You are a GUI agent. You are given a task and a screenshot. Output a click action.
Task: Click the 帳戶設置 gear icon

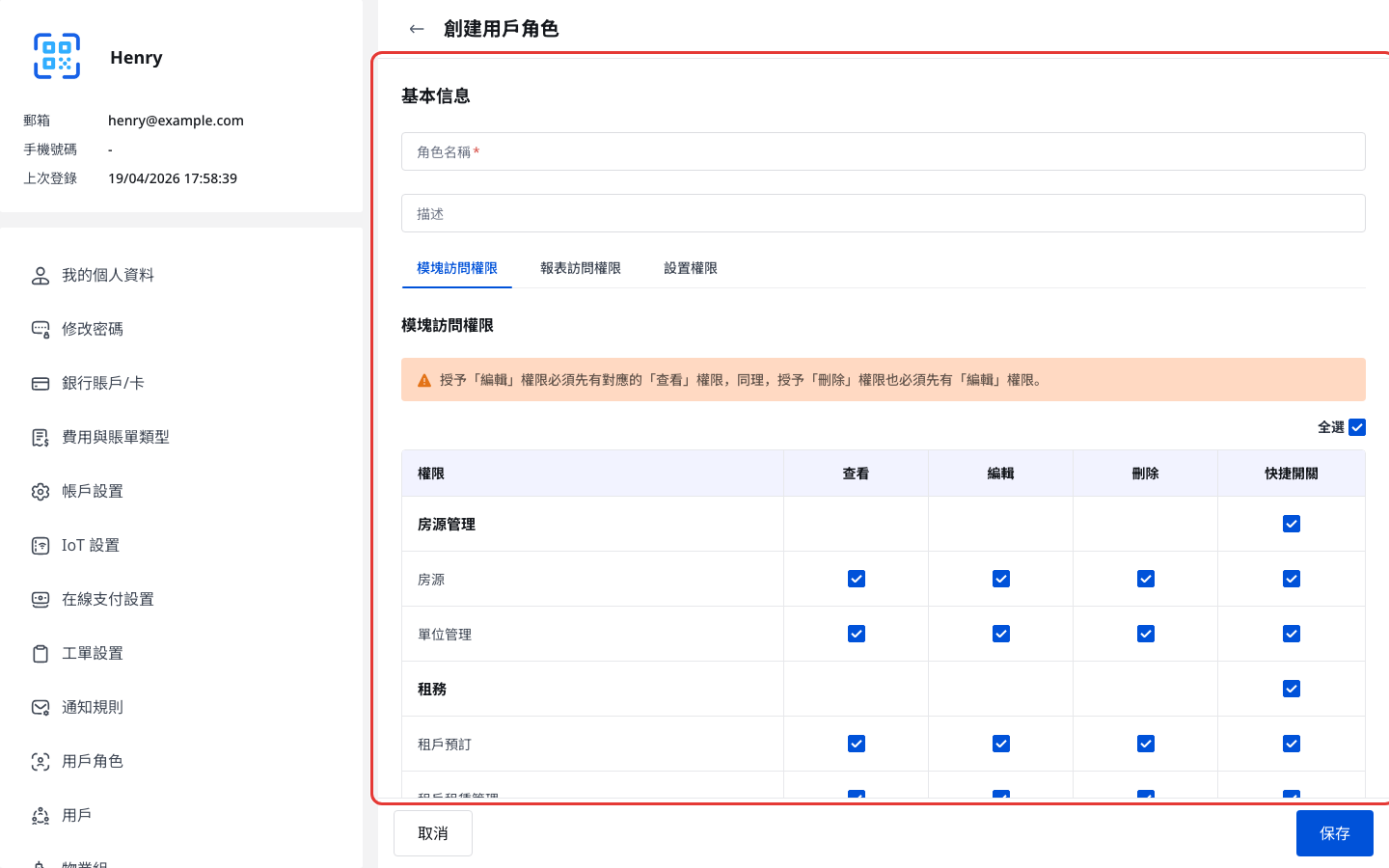tap(41, 492)
